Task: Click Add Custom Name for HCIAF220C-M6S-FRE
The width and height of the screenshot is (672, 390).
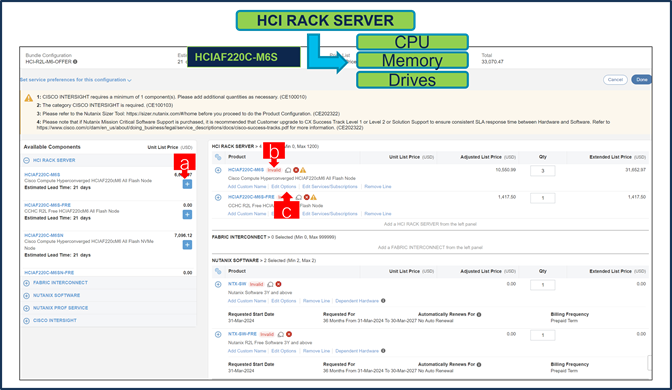Action: point(247,214)
